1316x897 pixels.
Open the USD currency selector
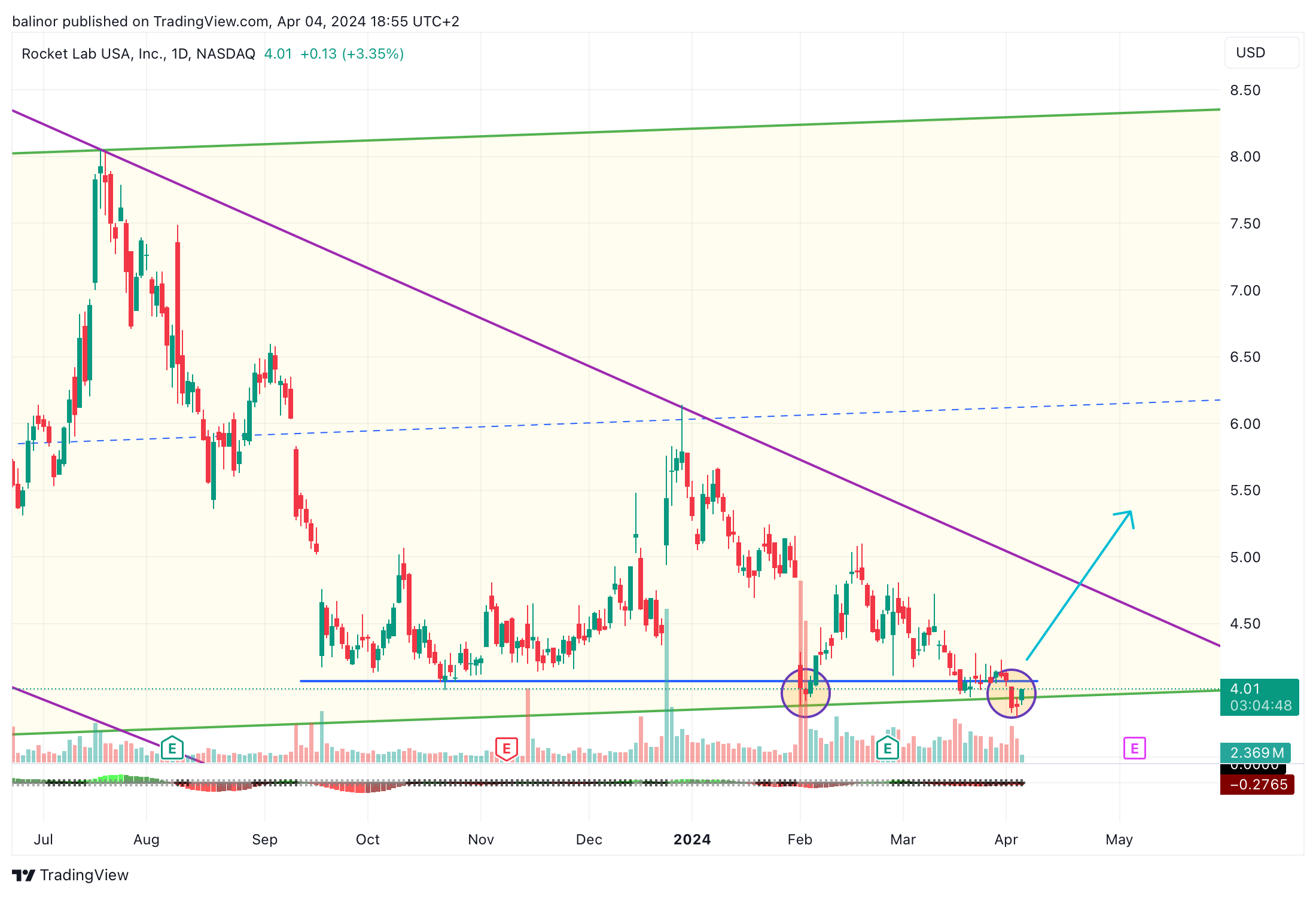[1262, 53]
